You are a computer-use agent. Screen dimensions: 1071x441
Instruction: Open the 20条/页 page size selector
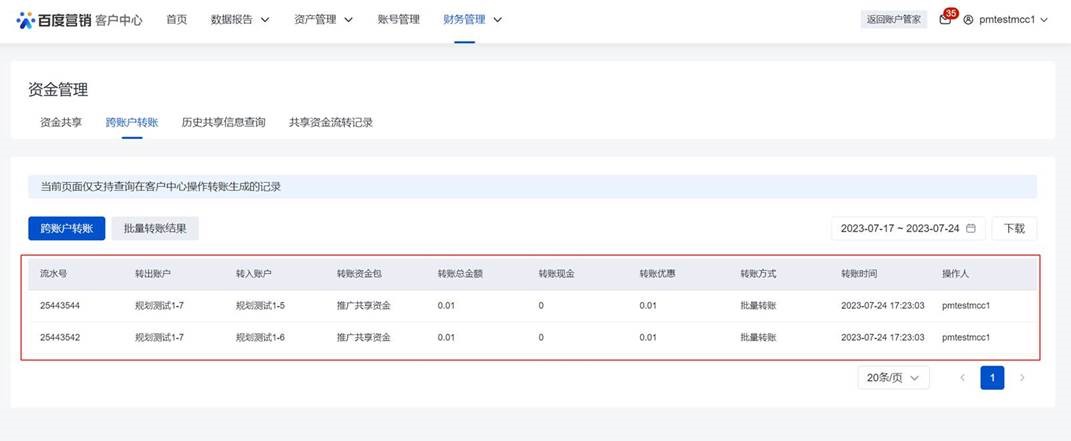893,378
